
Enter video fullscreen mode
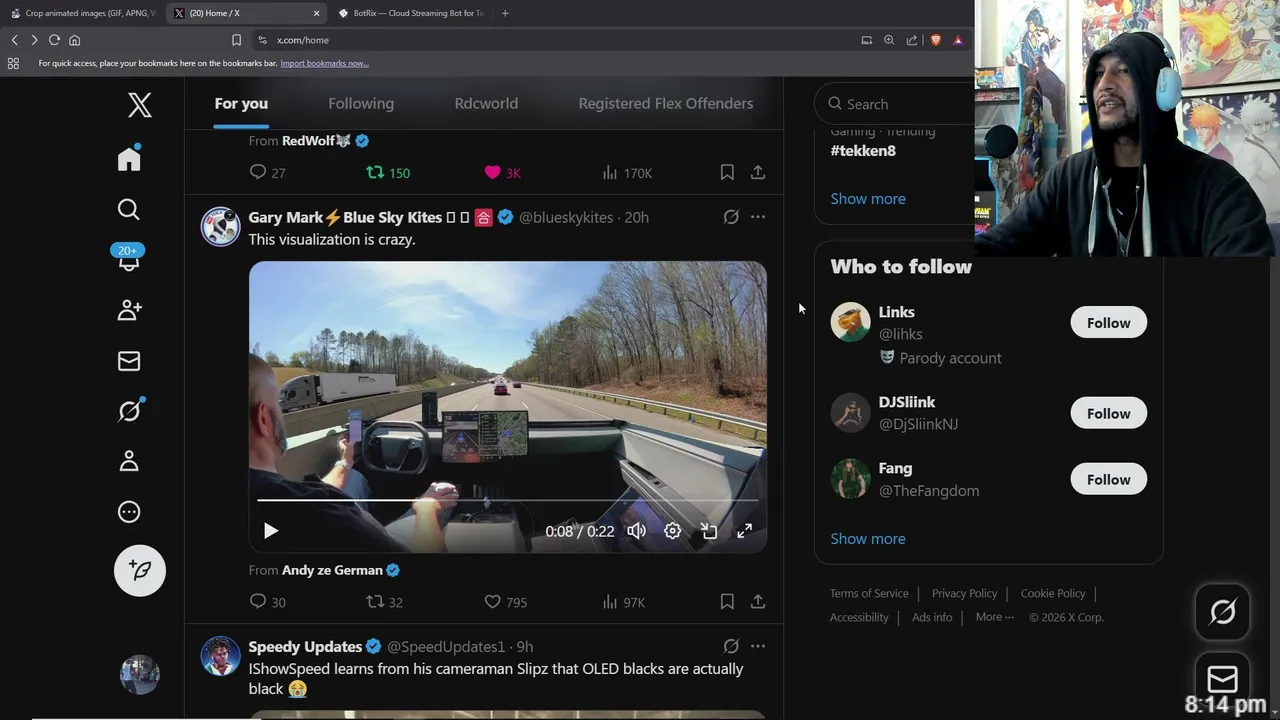click(745, 531)
